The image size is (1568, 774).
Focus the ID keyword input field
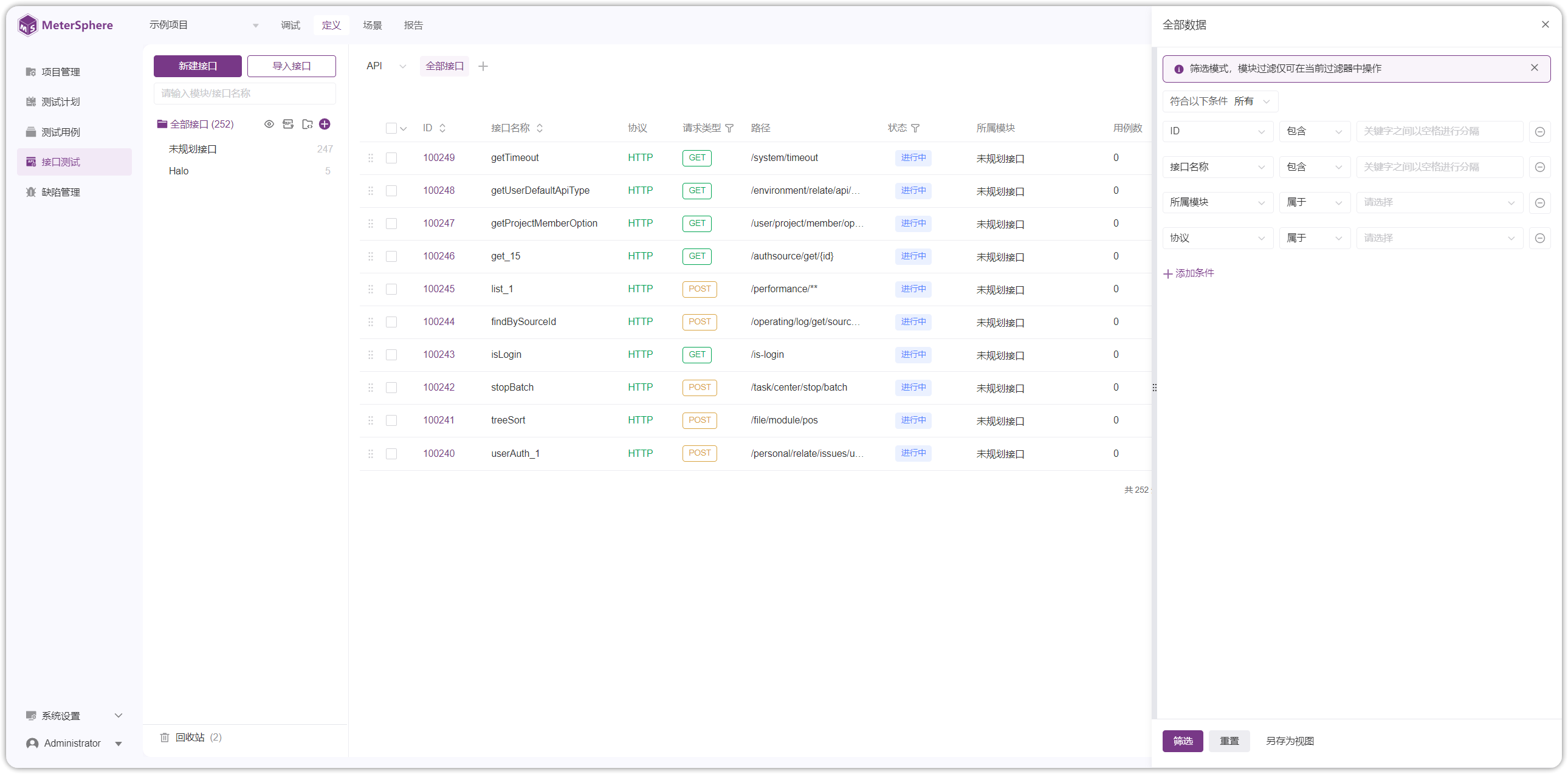click(1440, 131)
